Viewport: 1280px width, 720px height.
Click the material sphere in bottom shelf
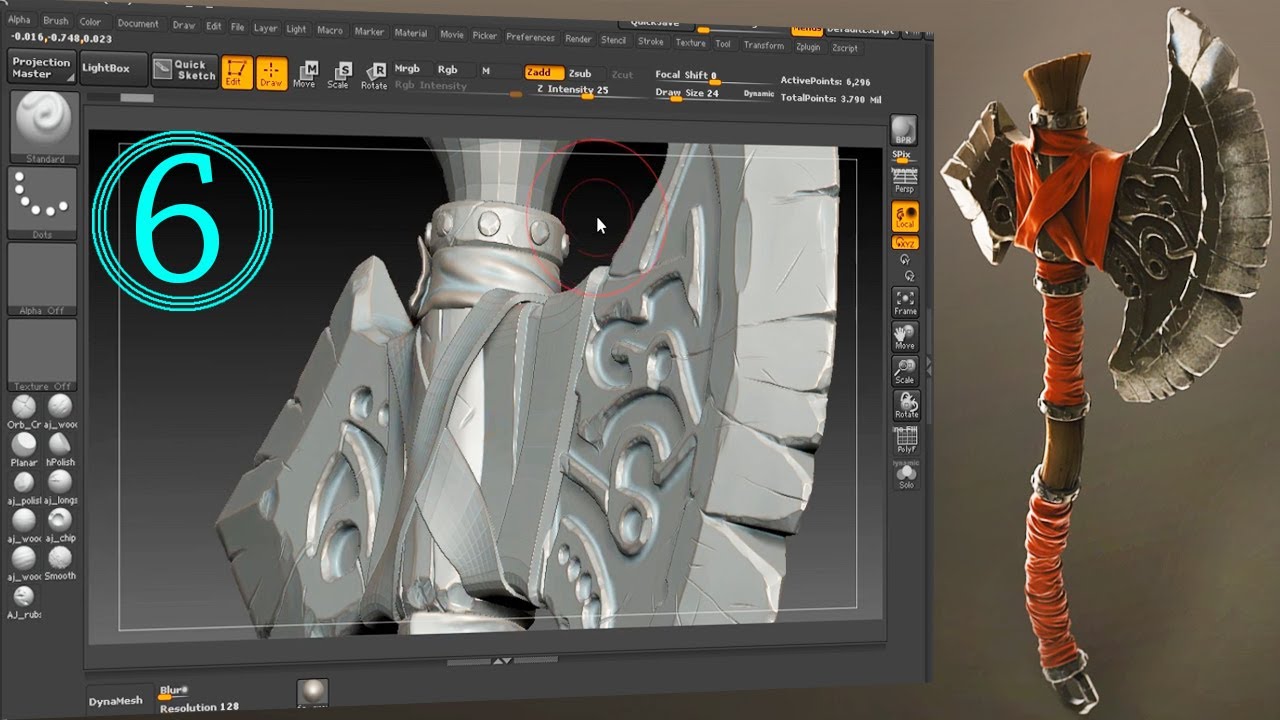313,692
